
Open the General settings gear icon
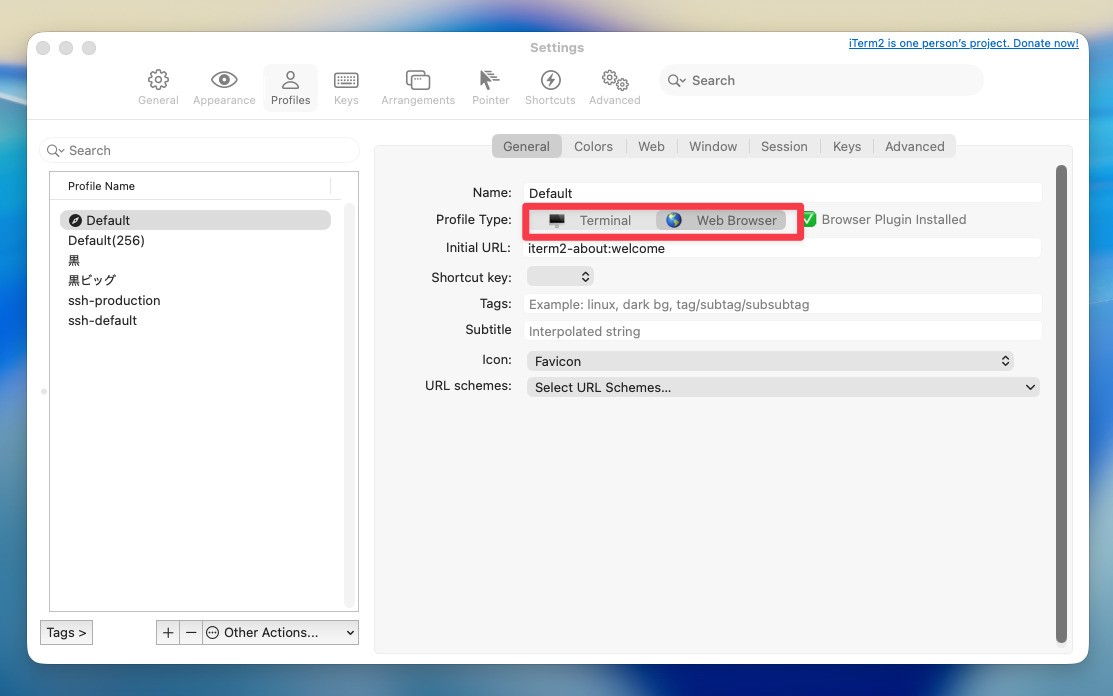click(x=158, y=79)
